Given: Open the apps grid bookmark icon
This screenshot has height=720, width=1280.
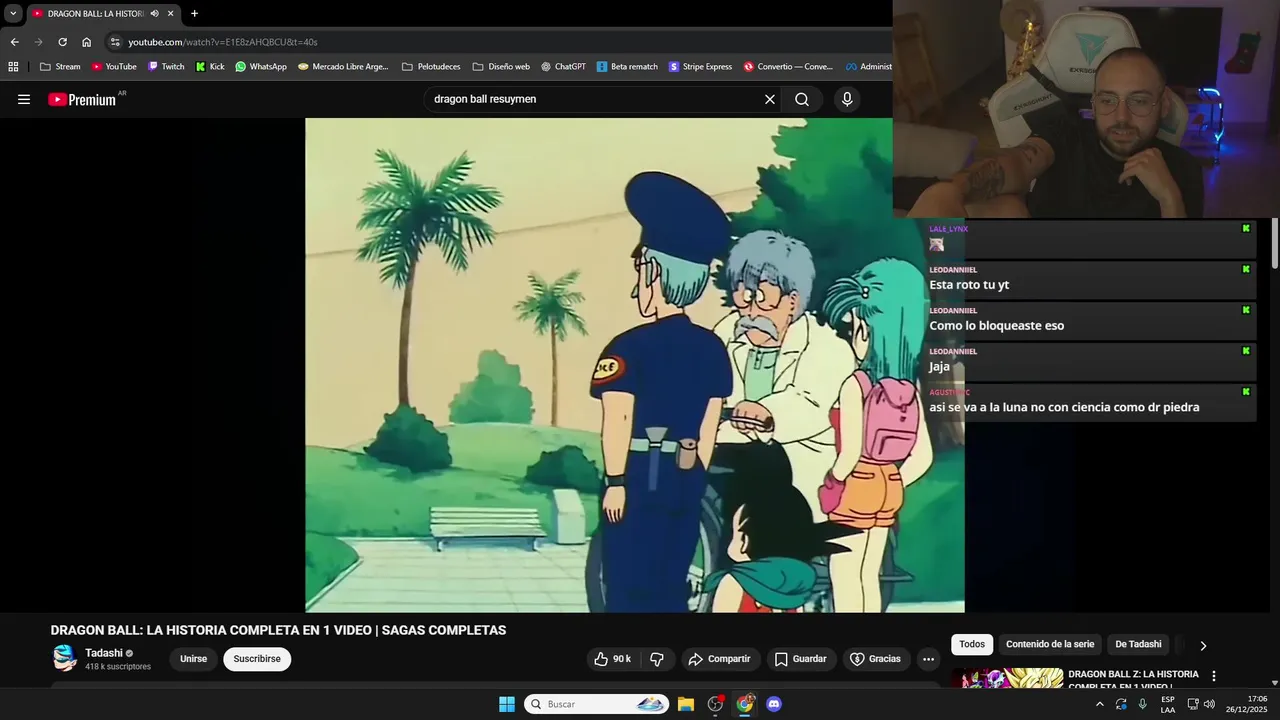Looking at the screenshot, I should coord(13,67).
